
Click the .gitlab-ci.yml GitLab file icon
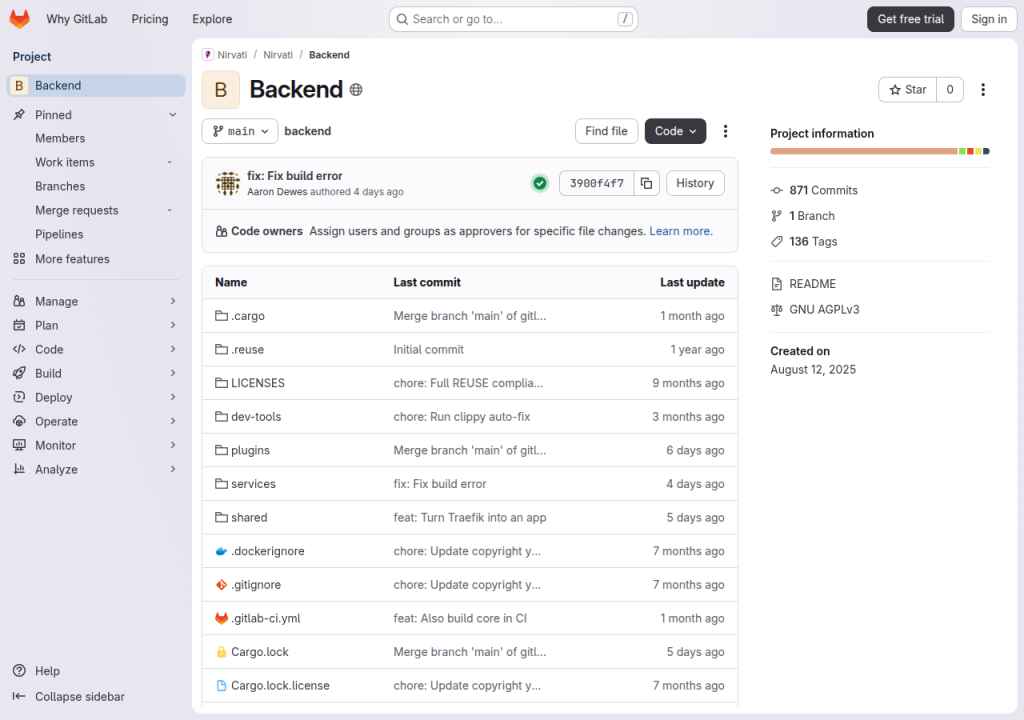click(221, 618)
